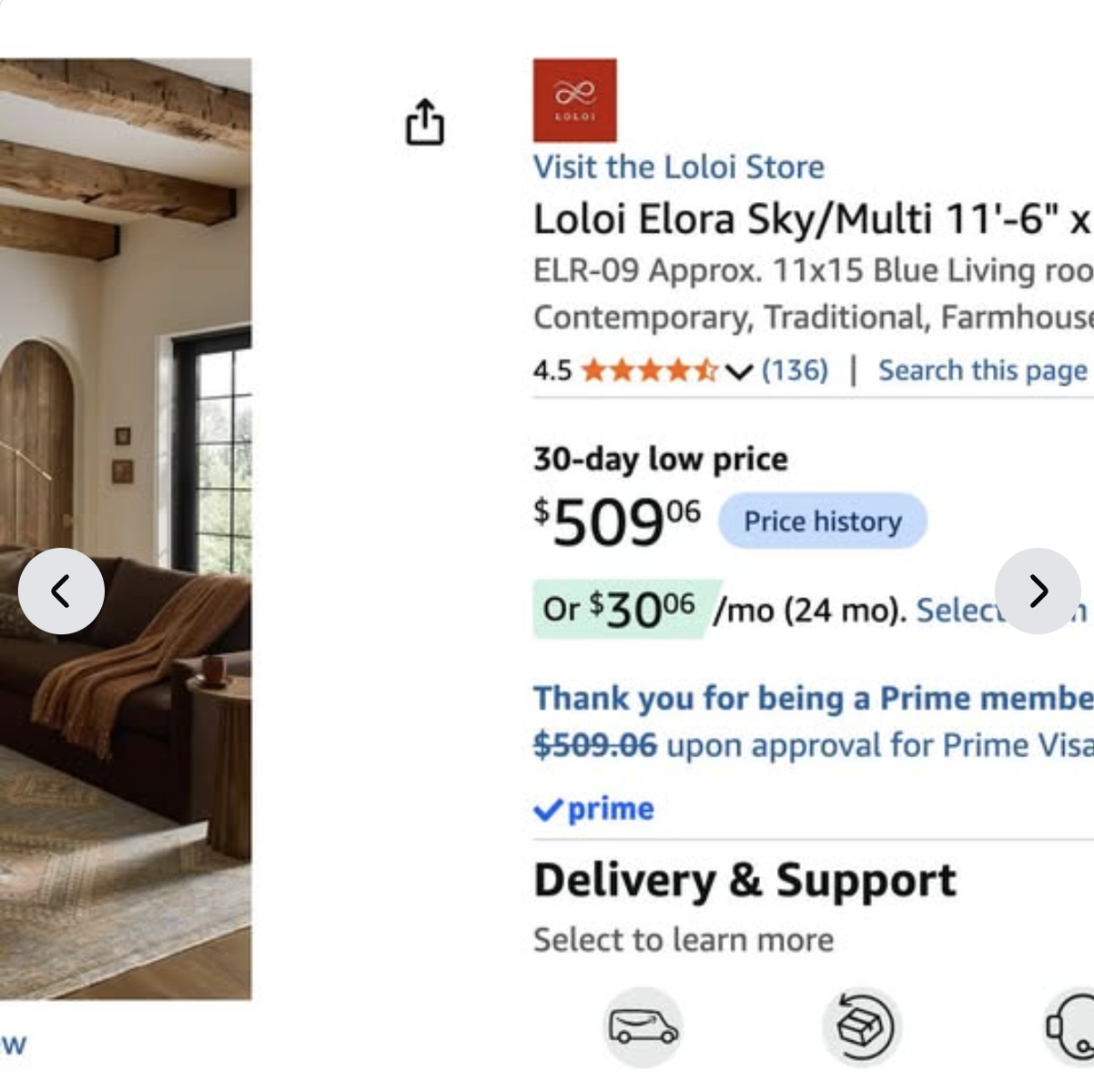Click the Prime member thank-you offer link

click(814, 698)
